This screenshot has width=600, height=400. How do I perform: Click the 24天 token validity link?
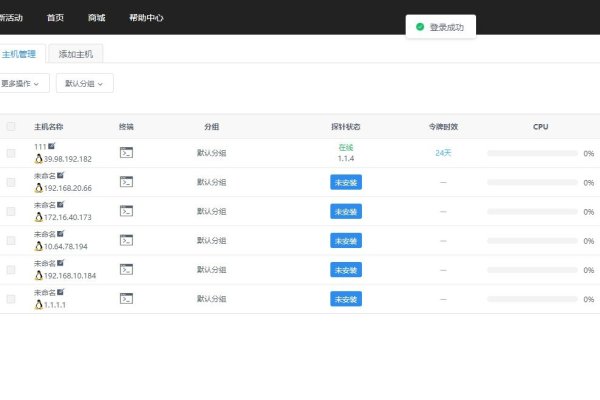[443, 153]
